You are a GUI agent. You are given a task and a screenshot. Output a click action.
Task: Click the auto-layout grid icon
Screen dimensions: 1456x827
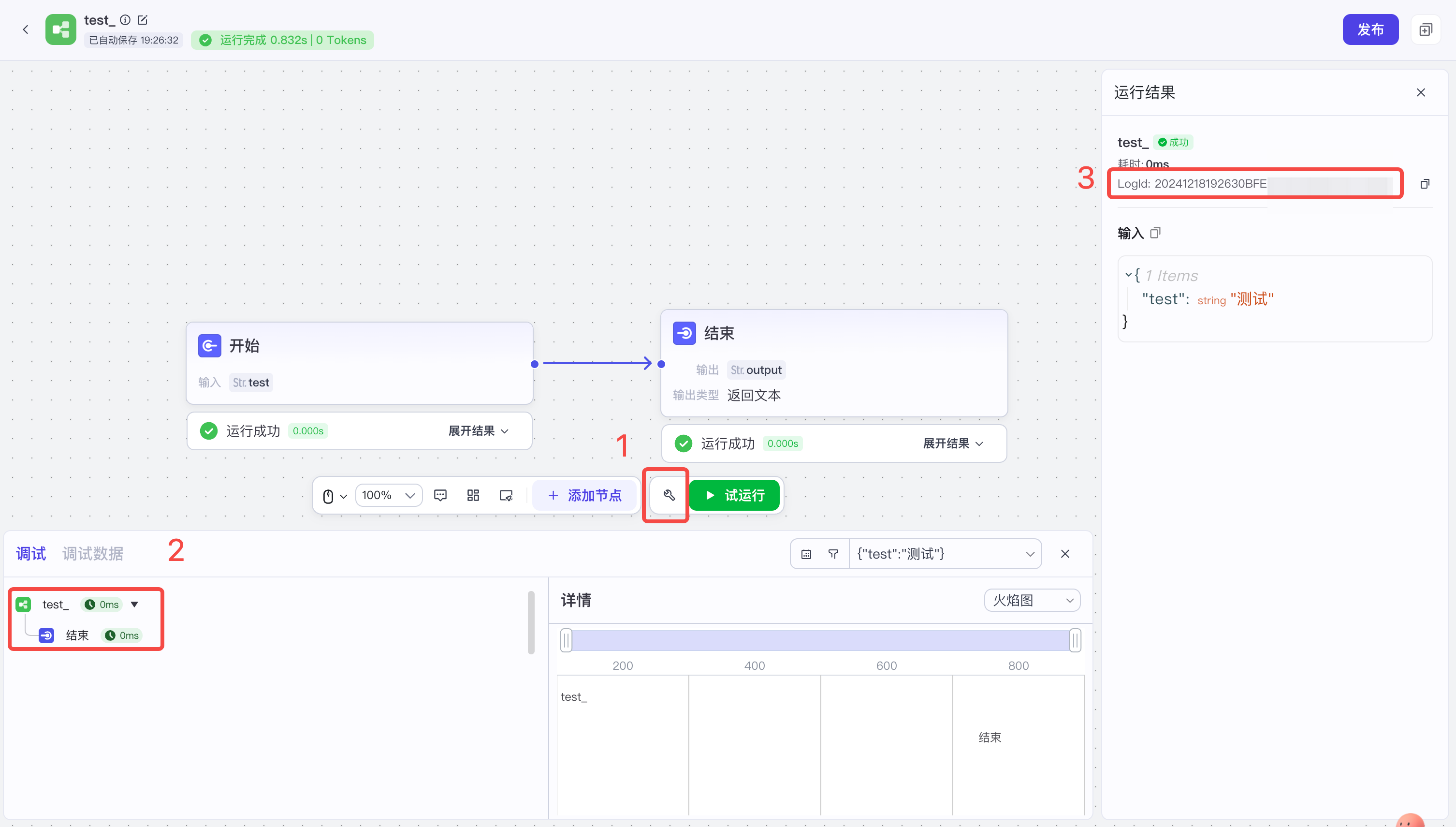click(x=473, y=495)
